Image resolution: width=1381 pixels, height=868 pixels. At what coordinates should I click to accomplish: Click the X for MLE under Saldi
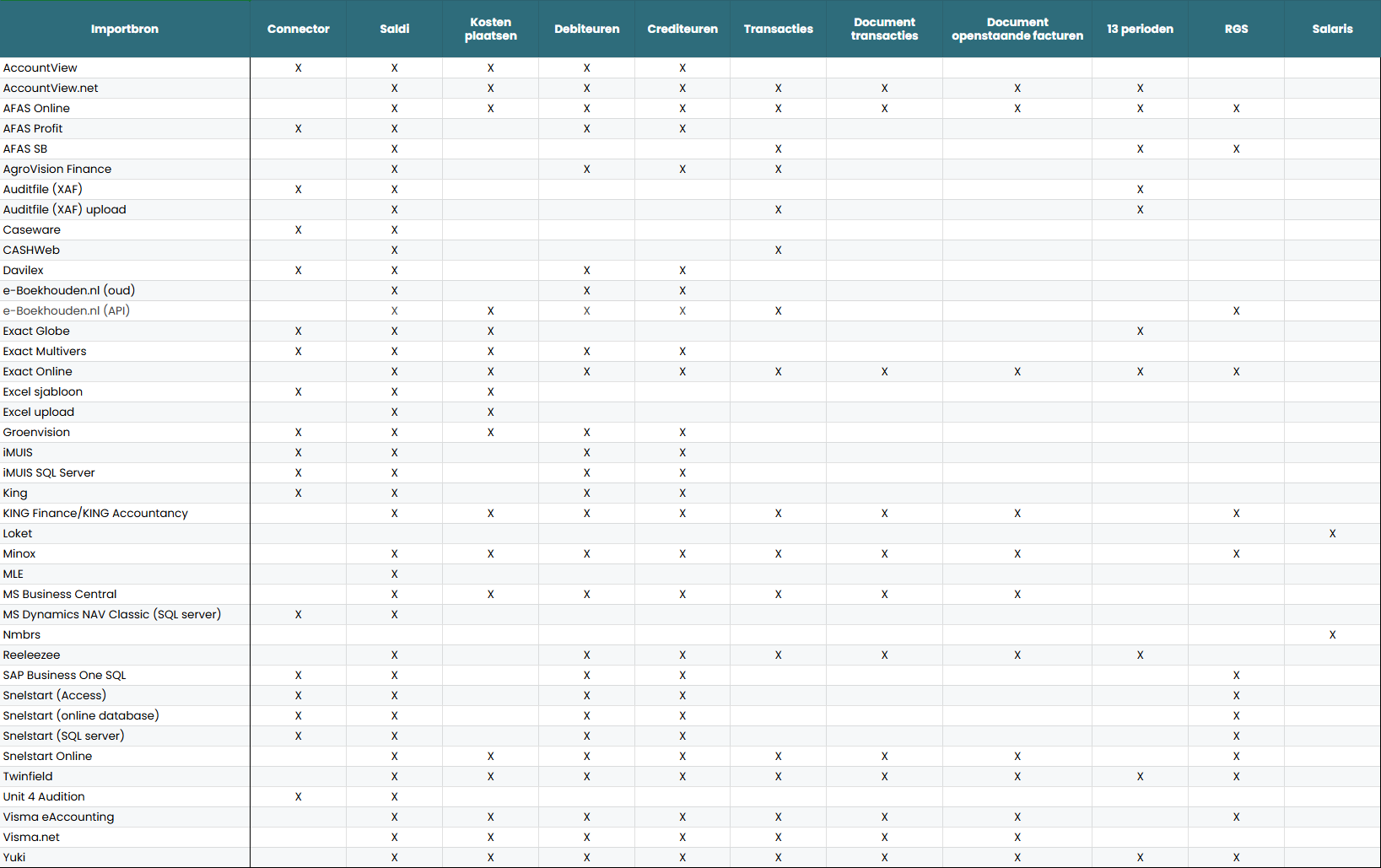point(394,574)
